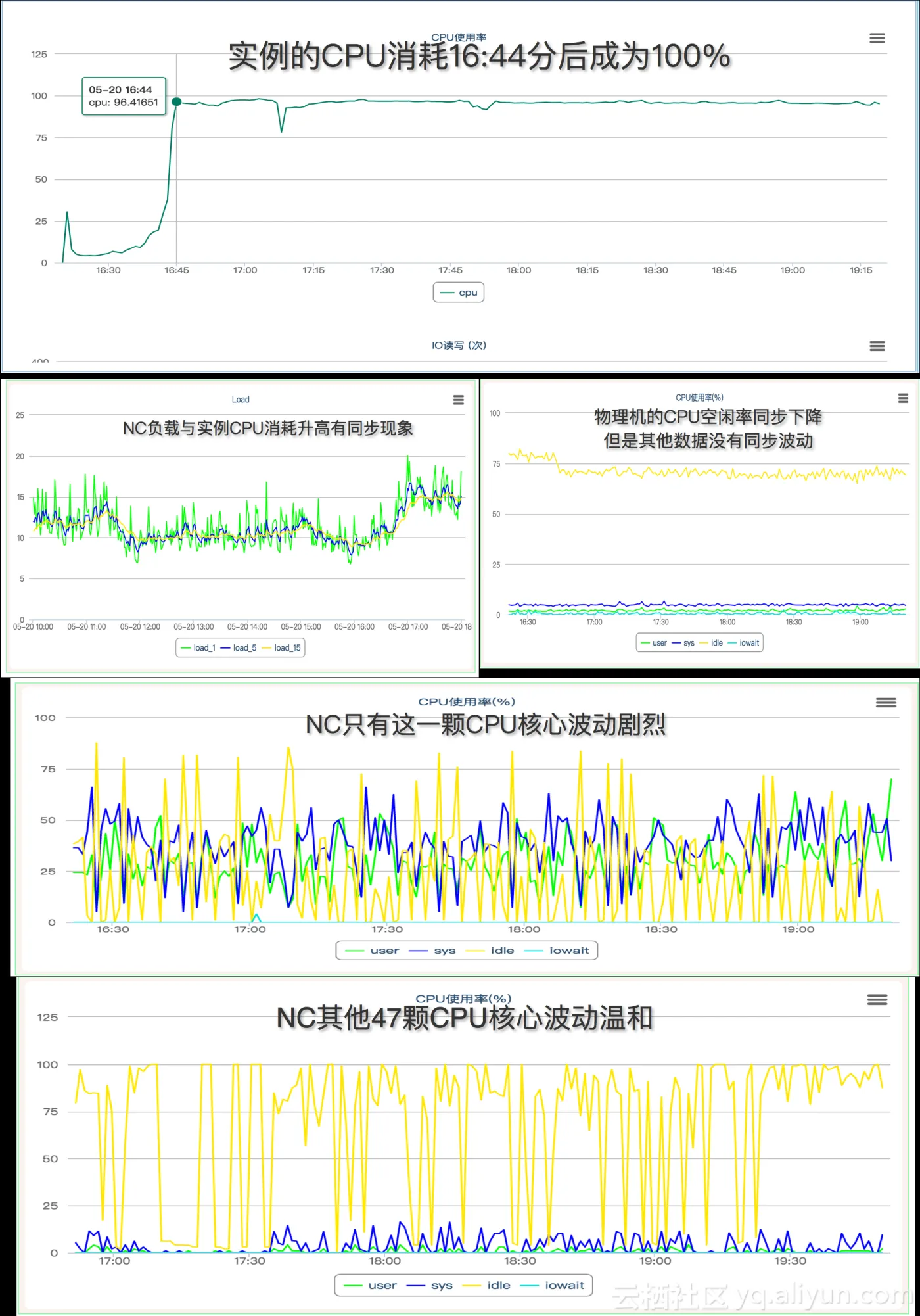
Task: Toggle the idle series in the physical machine CPU chart
Action: coord(711,643)
